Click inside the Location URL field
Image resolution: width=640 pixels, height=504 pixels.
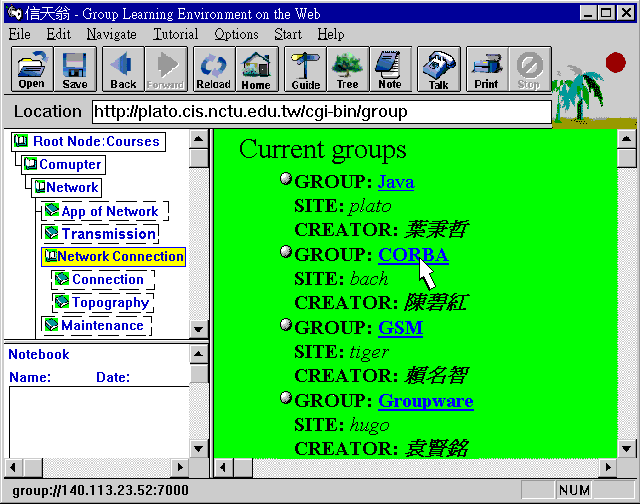click(x=320, y=111)
